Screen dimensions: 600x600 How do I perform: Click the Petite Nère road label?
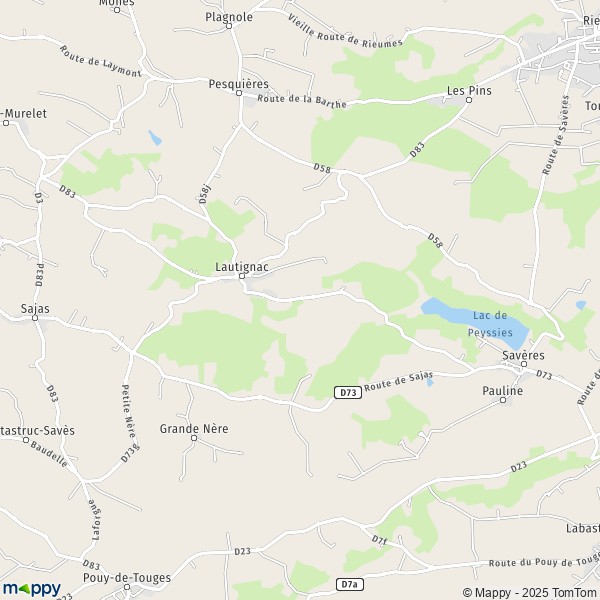129,411
